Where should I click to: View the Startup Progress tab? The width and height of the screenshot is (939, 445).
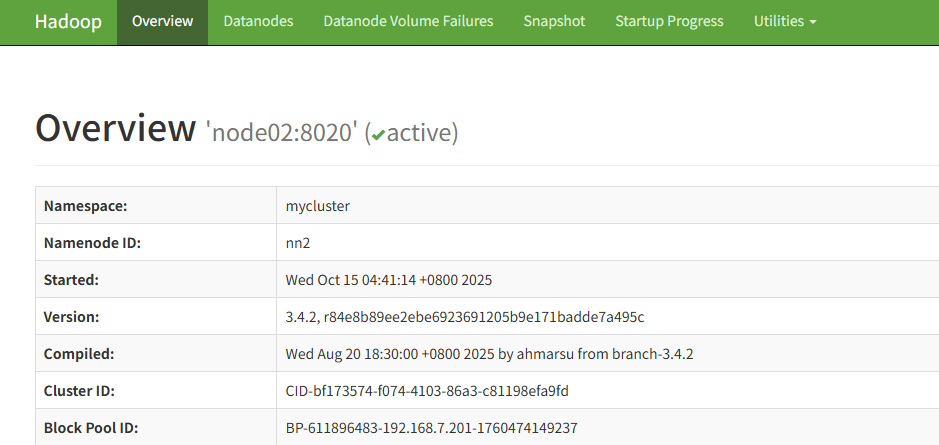point(669,21)
